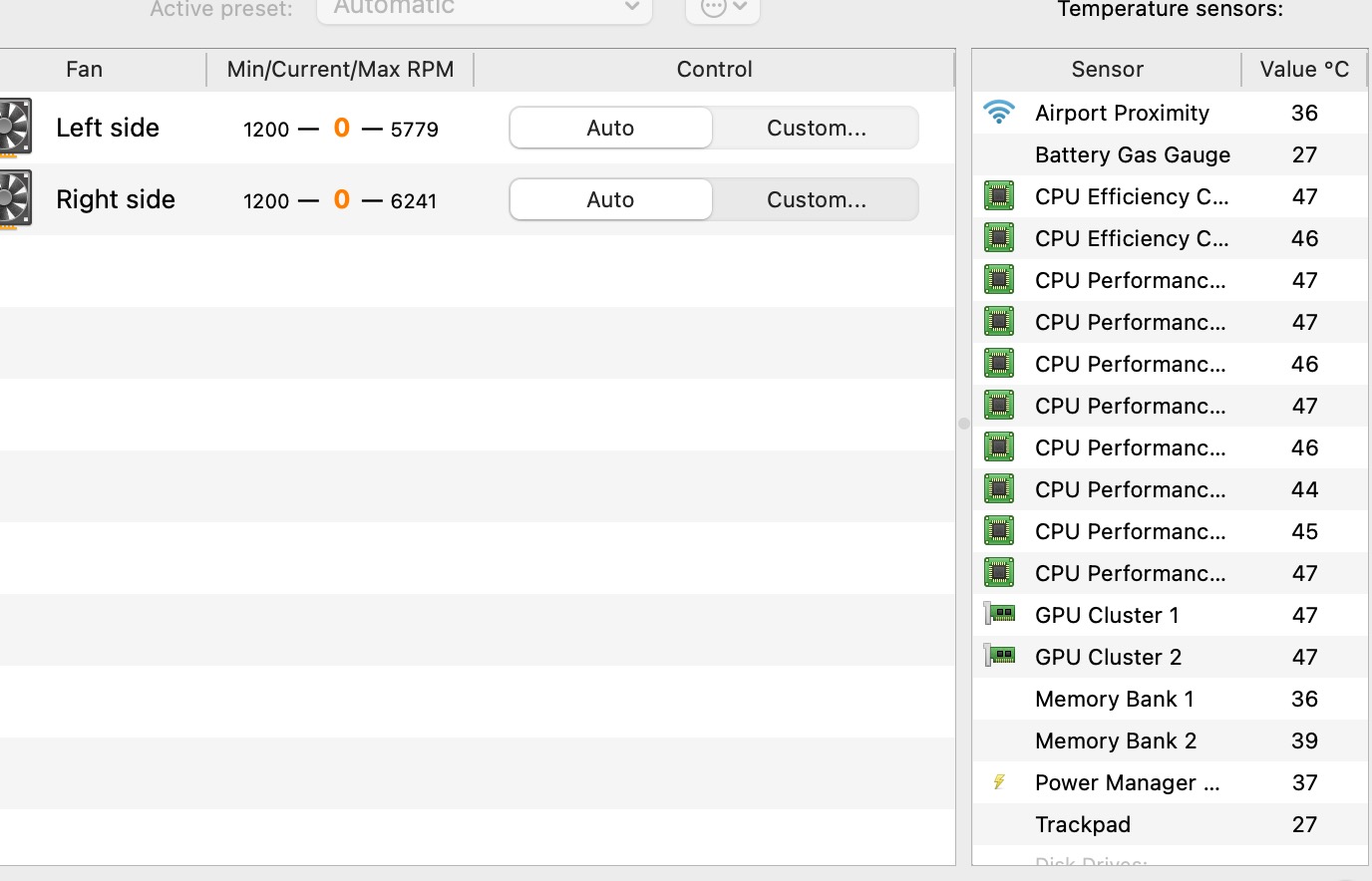Click the first CPU Efficiency chip icon
This screenshot has height=881, width=1372.
(x=999, y=196)
